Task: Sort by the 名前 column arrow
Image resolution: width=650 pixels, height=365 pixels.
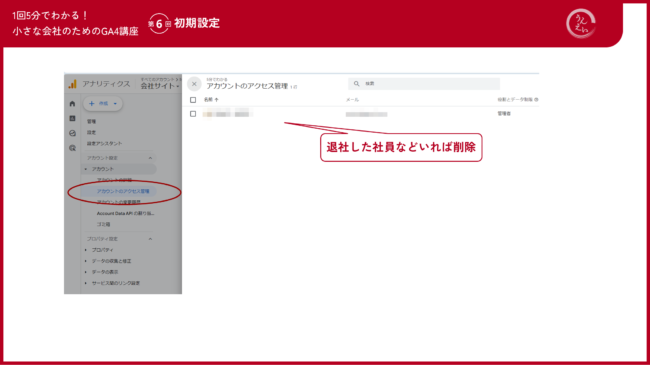Action: (x=216, y=100)
